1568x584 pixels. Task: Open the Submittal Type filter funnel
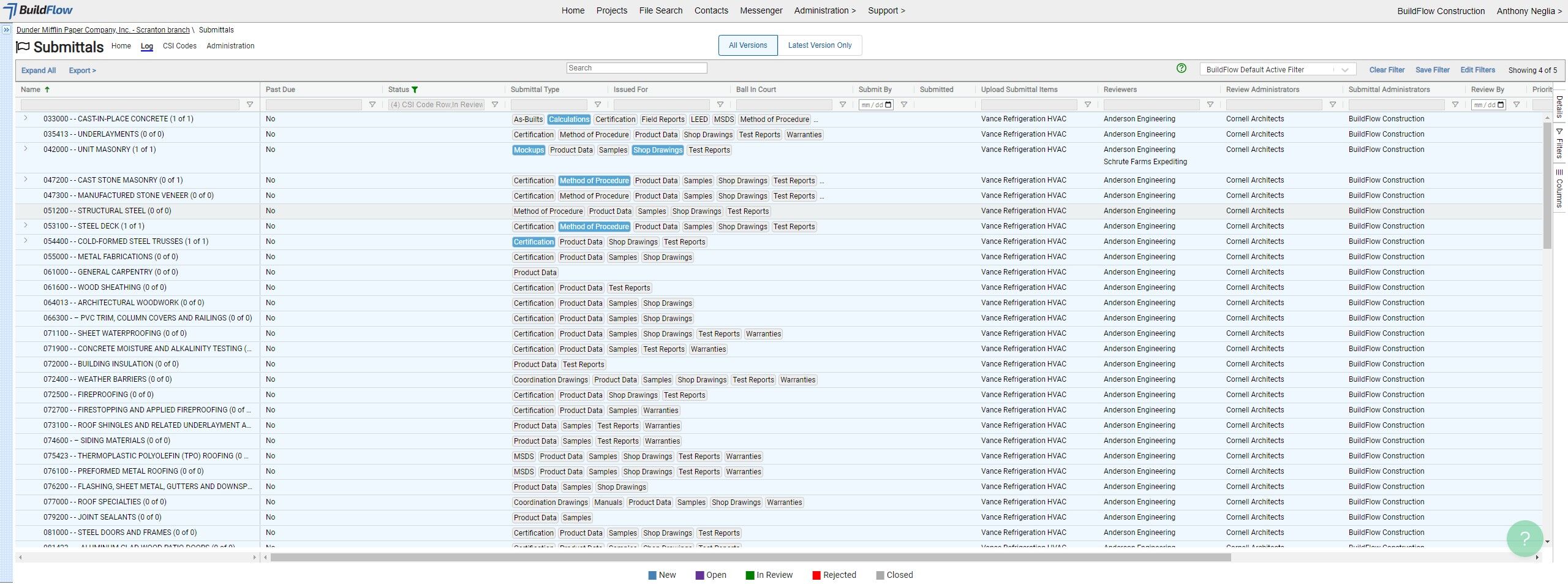tap(598, 105)
